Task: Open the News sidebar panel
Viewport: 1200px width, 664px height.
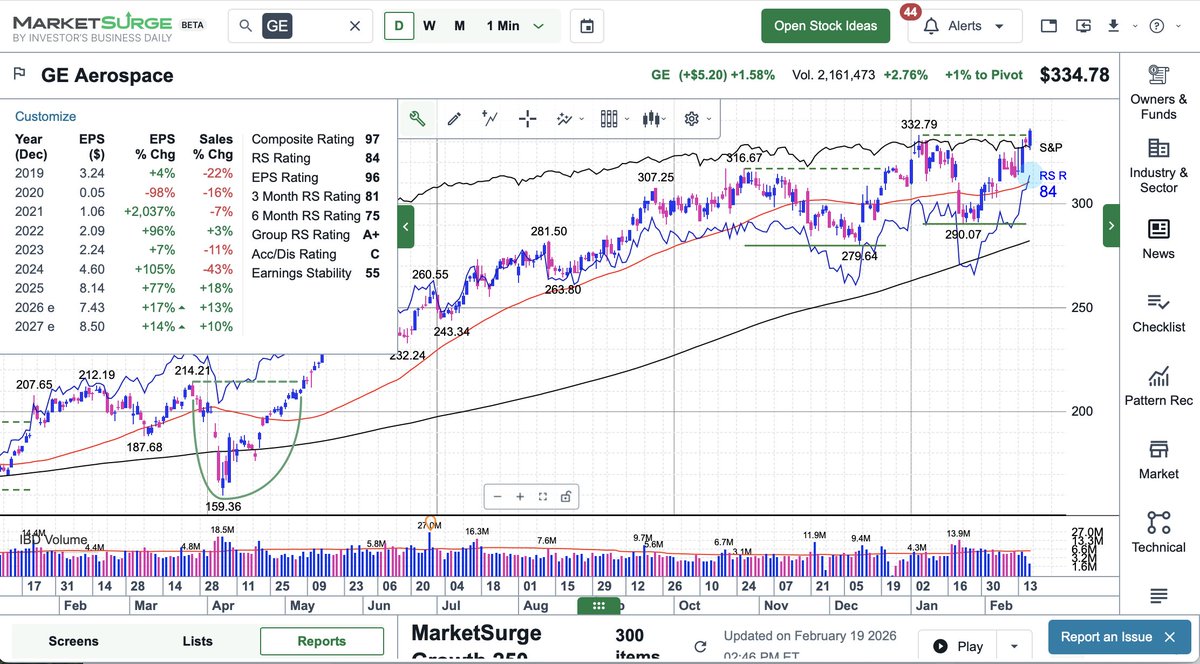Action: [x=1159, y=239]
